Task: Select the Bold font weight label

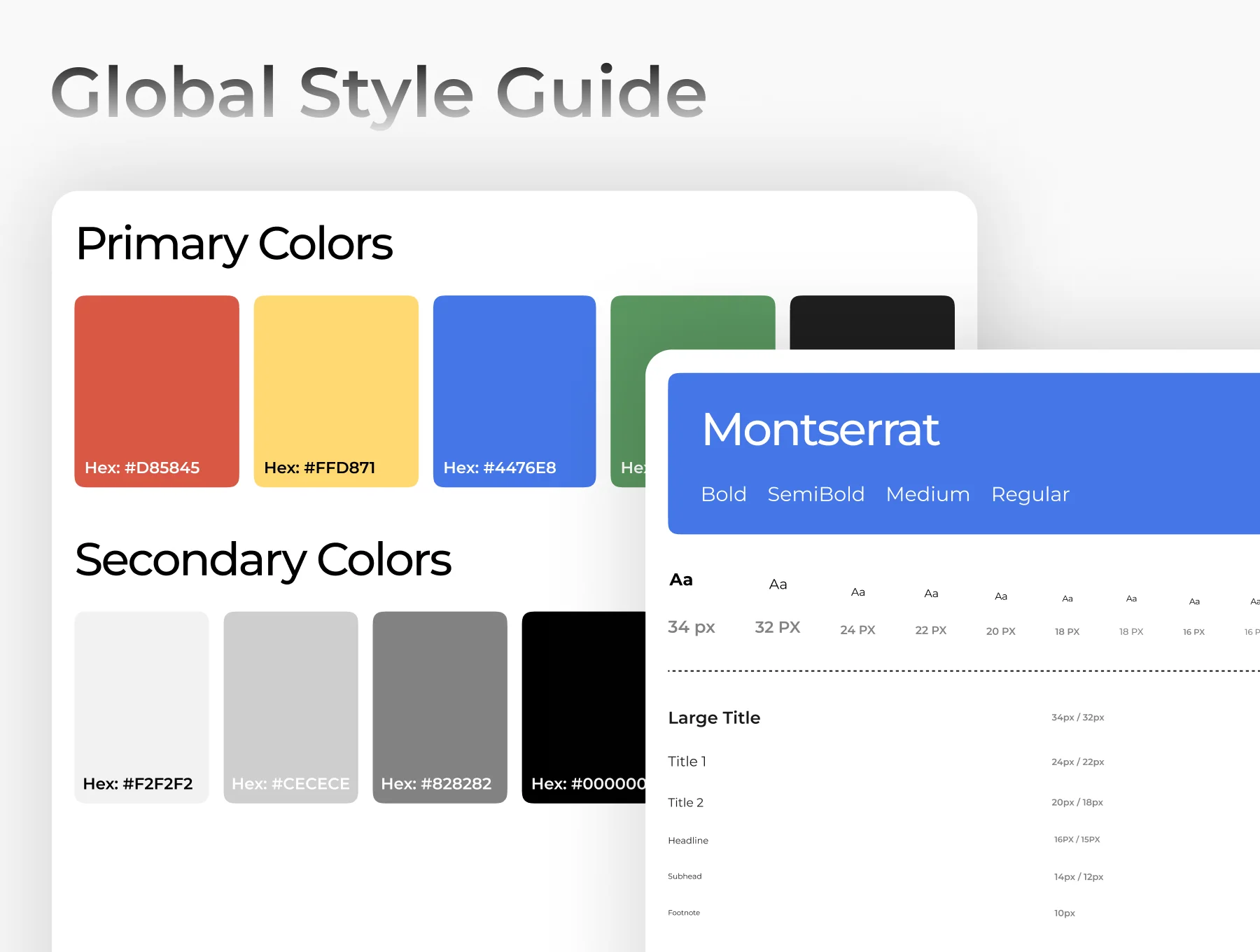Action: pyautogui.click(x=724, y=494)
